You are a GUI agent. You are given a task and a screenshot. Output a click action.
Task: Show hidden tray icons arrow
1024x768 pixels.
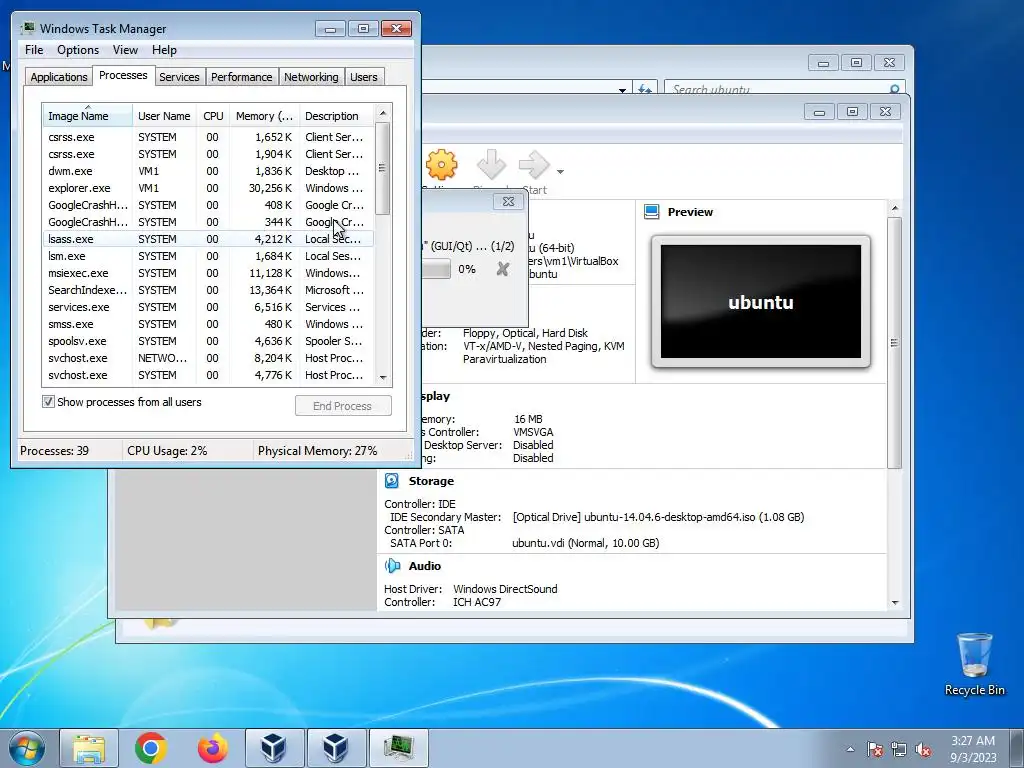850,749
